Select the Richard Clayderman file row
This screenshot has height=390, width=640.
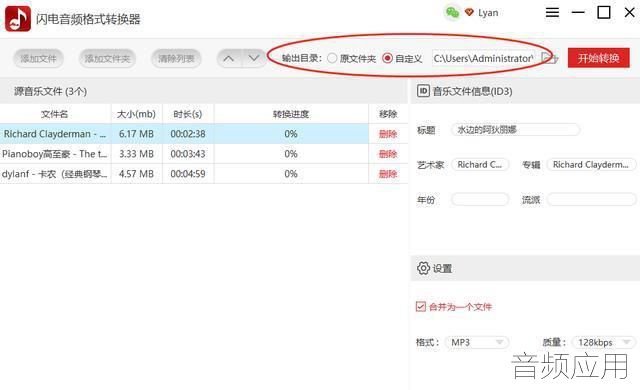(204, 134)
